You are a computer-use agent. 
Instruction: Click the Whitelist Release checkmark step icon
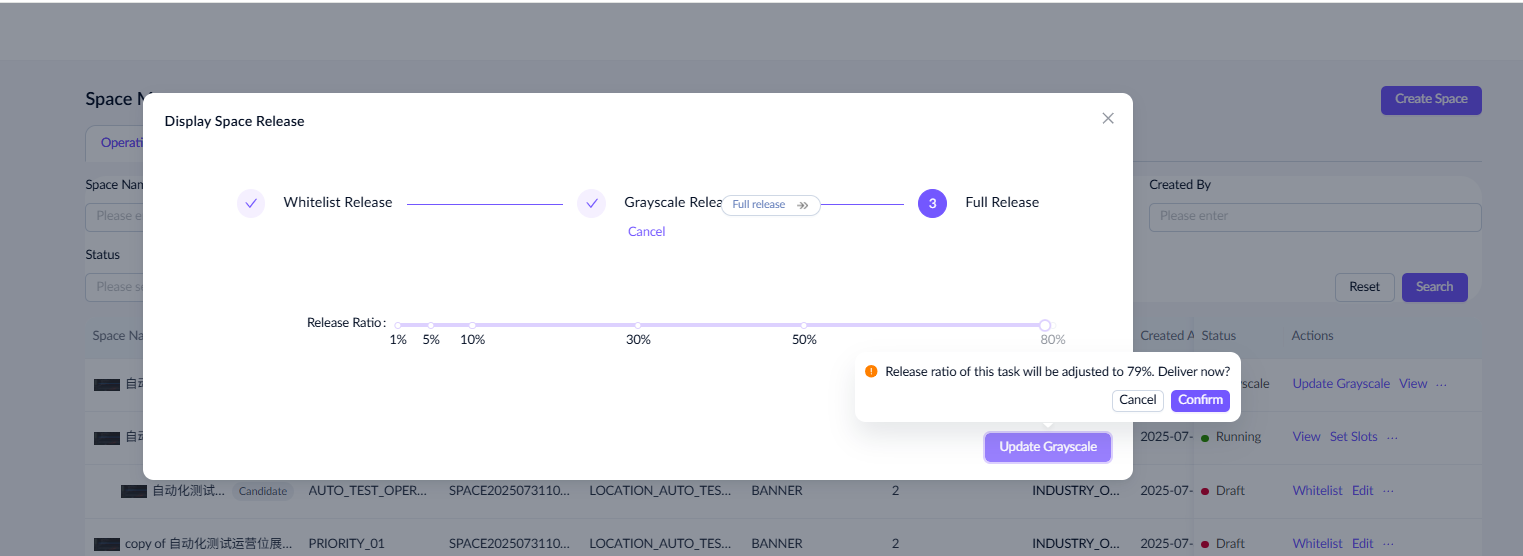(x=251, y=203)
